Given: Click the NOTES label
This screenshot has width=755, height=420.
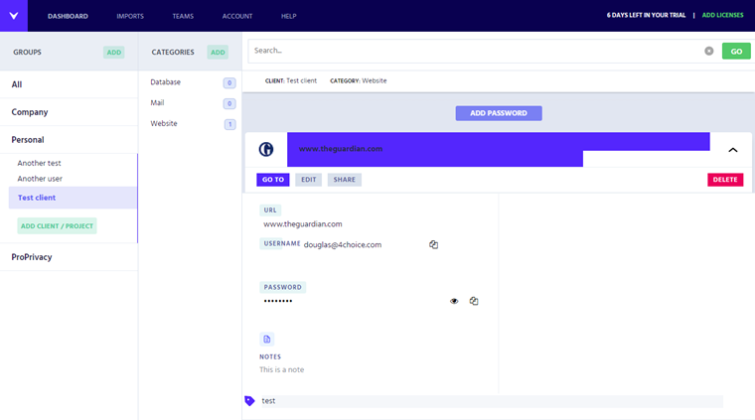Looking at the screenshot, I should [x=270, y=357].
